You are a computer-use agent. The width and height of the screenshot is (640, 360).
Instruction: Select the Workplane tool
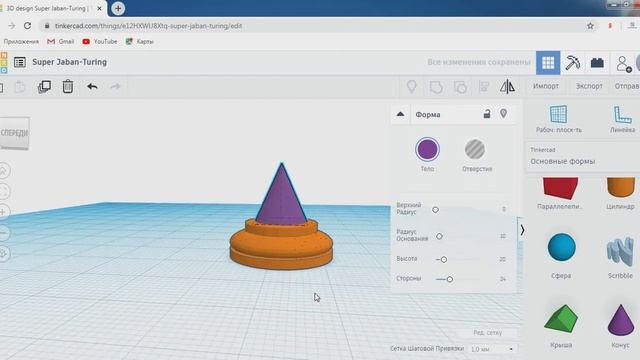tap(558, 119)
